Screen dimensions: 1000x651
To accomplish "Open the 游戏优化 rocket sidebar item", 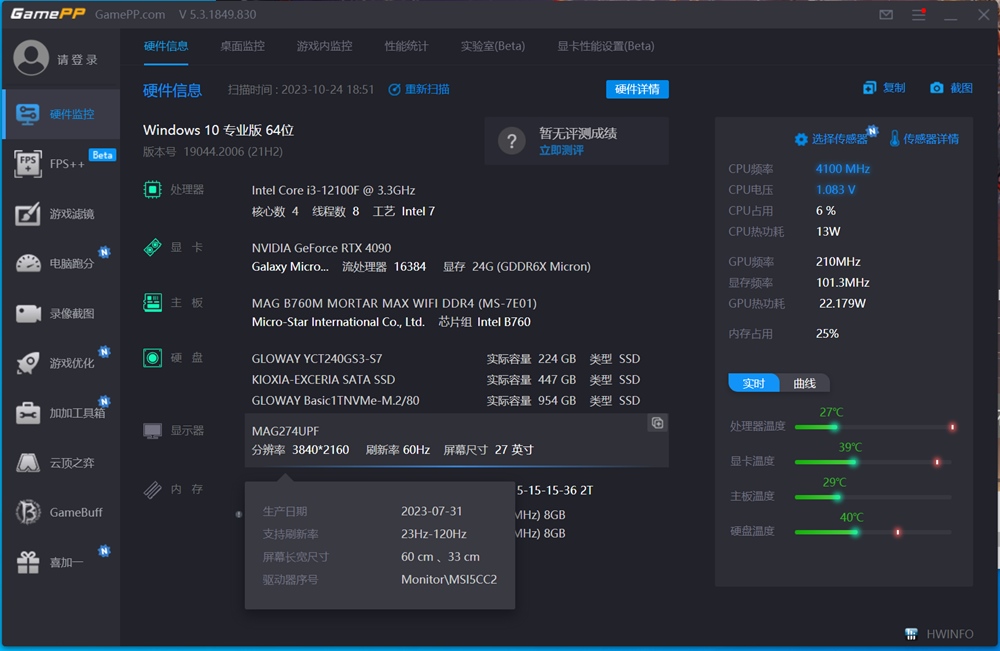I will pos(61,363).
